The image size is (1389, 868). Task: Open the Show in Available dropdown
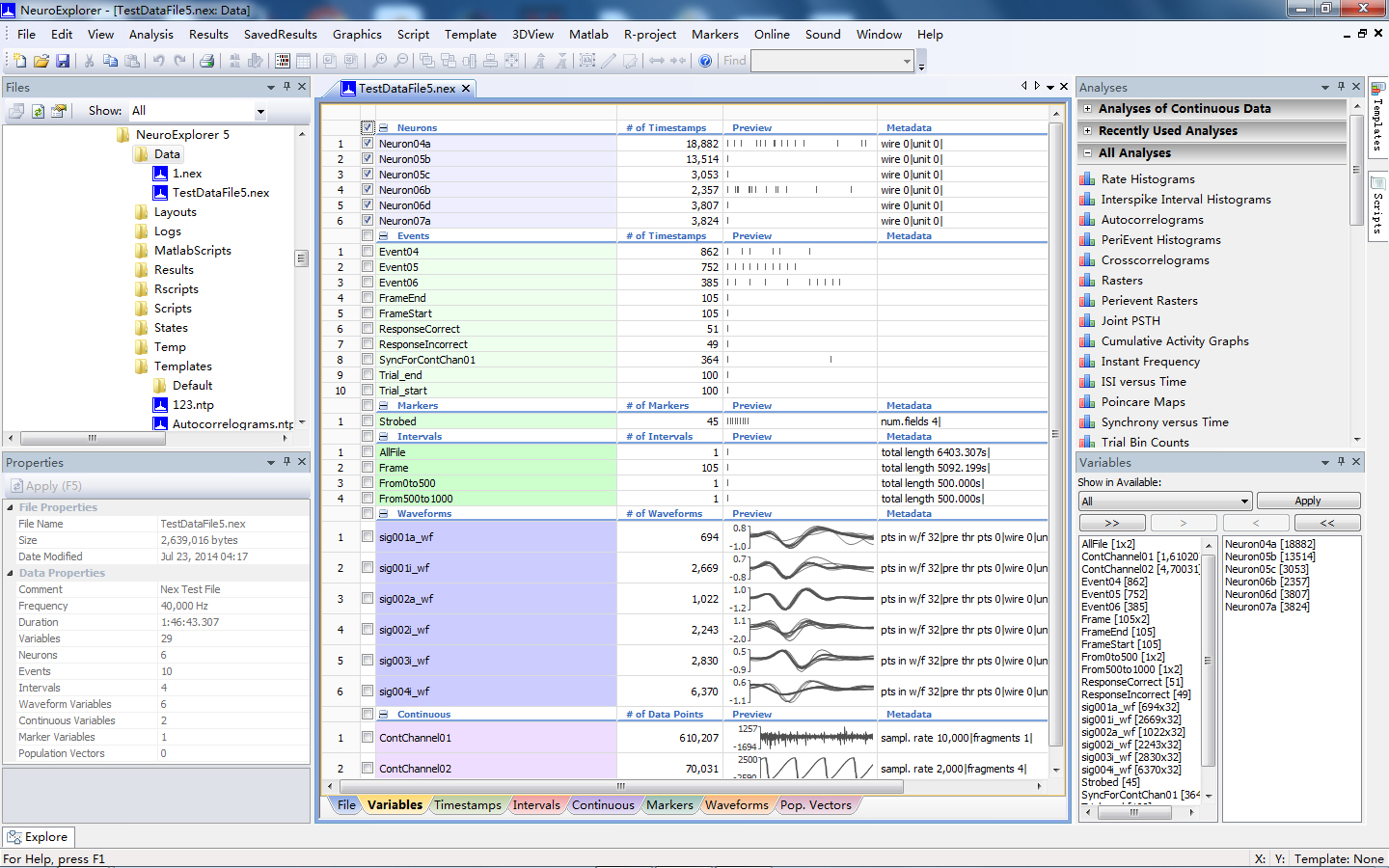click(1244, 502)
